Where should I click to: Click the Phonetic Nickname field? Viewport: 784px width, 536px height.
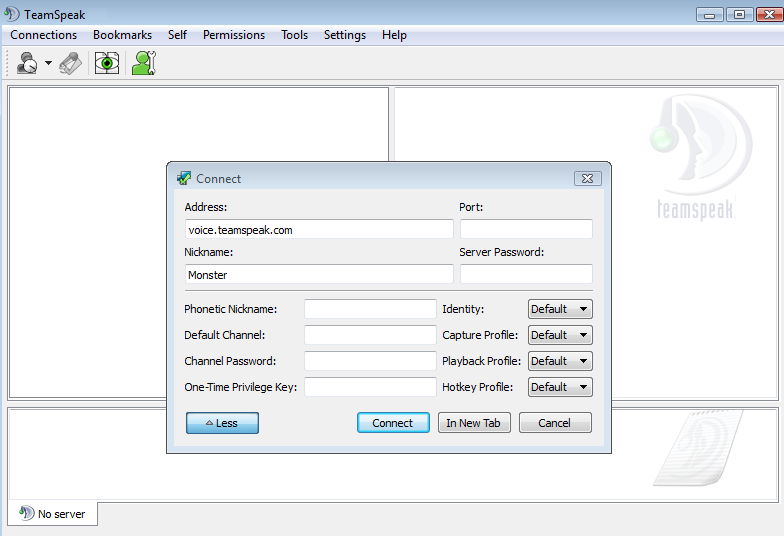click(370, 309)
